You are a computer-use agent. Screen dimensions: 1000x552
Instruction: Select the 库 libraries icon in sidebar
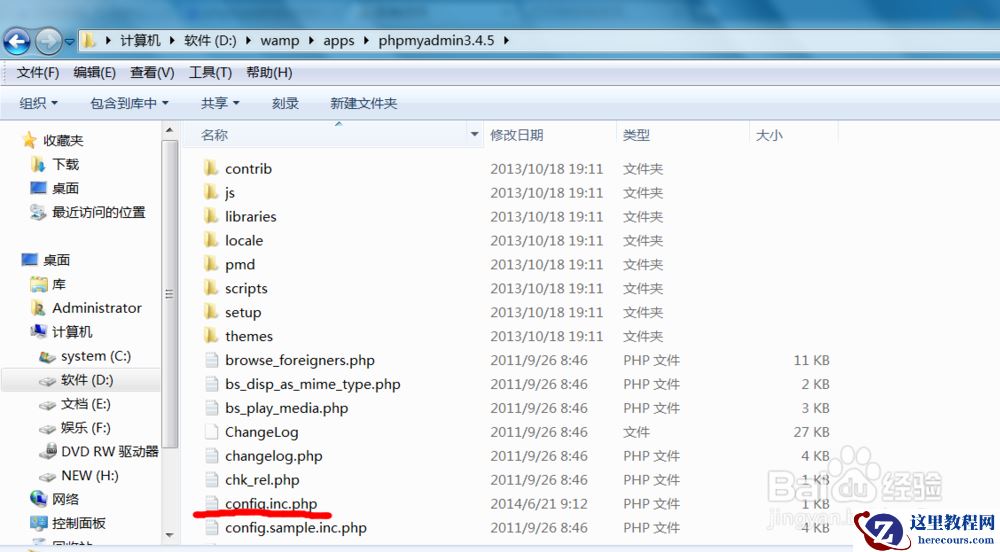(39, 284)
